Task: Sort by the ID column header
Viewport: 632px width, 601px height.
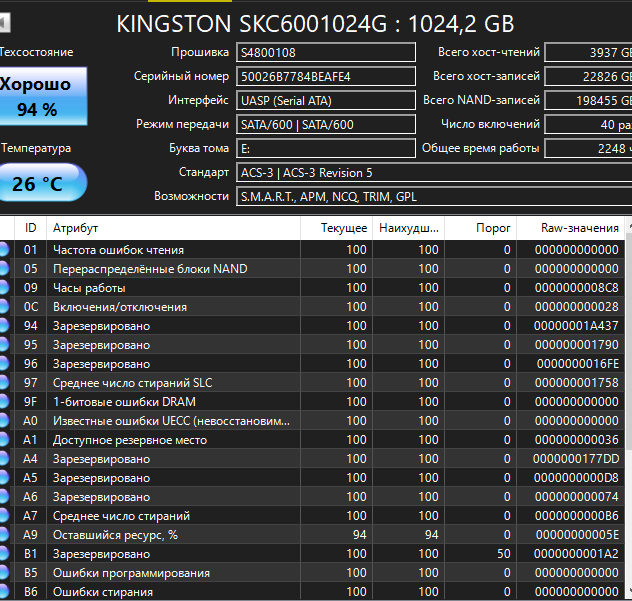Action: (31, 228)
